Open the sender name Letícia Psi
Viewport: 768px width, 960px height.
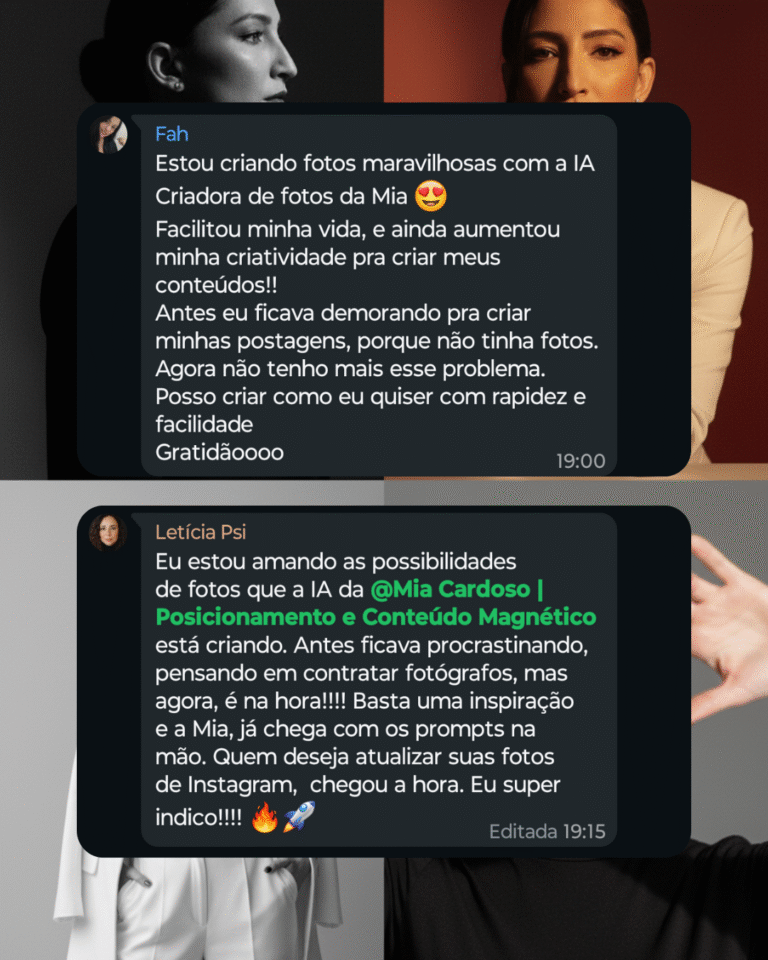200,532
